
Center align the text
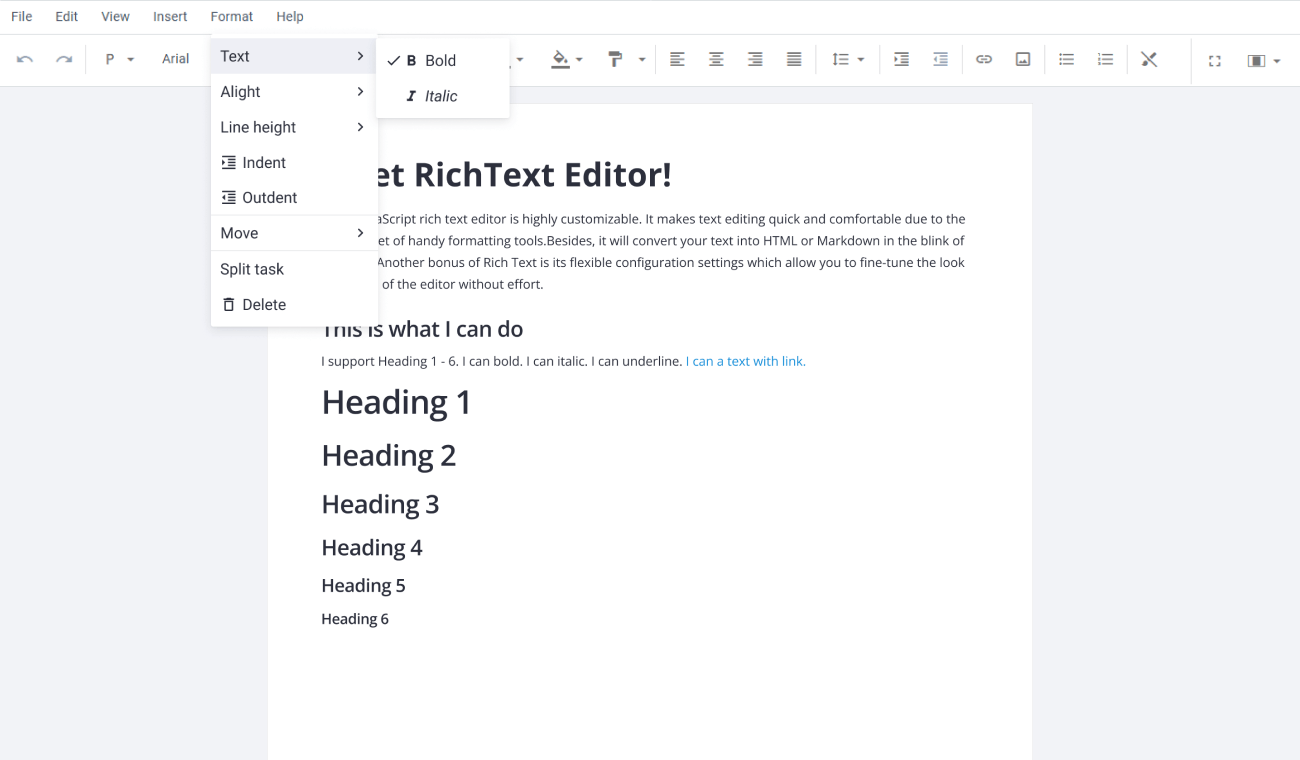pos(716,60)
